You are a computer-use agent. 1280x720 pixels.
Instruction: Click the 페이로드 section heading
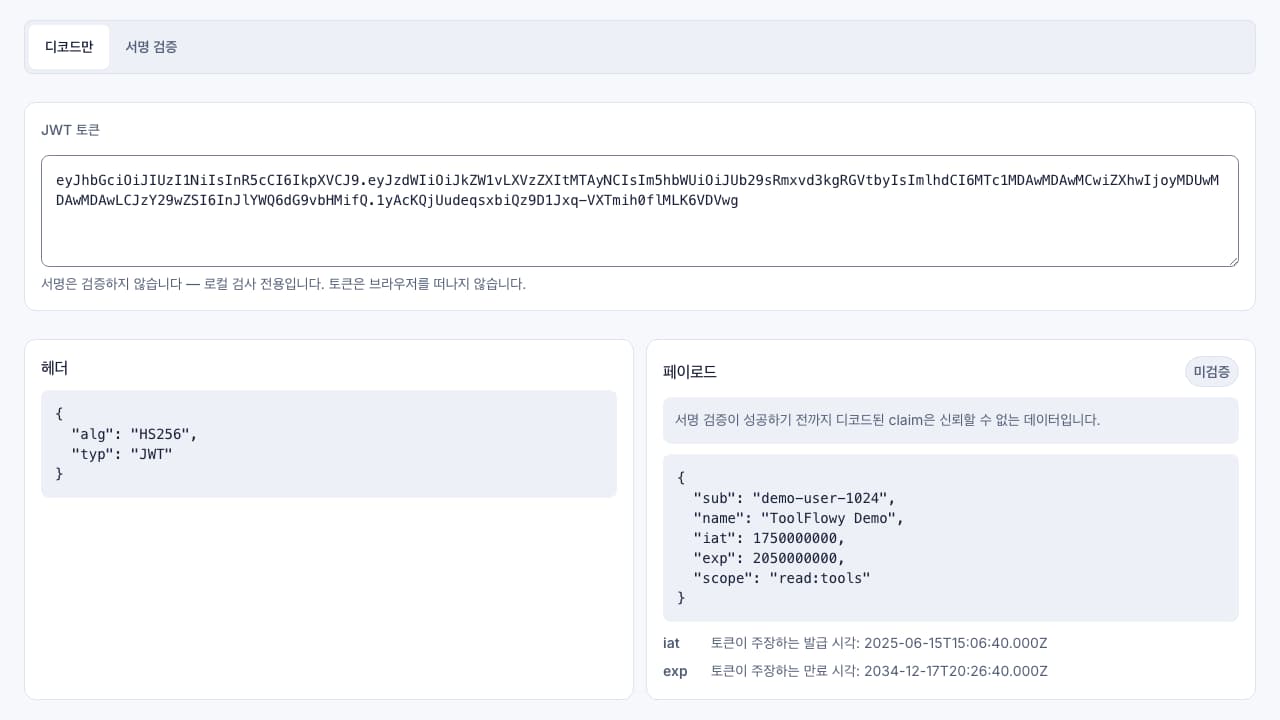tap(690, 372)
